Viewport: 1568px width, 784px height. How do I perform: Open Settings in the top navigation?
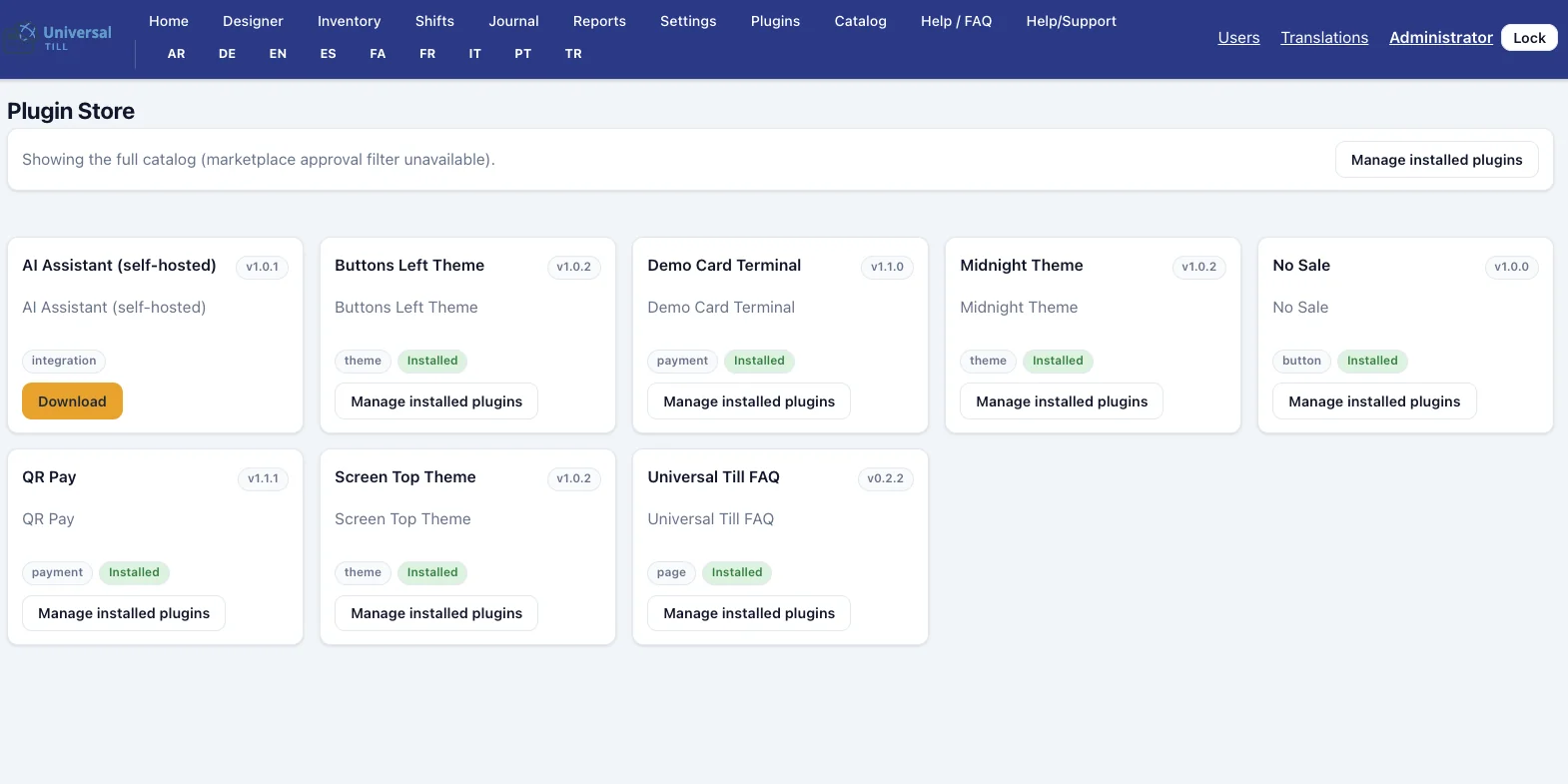click(x=688, y=21)
